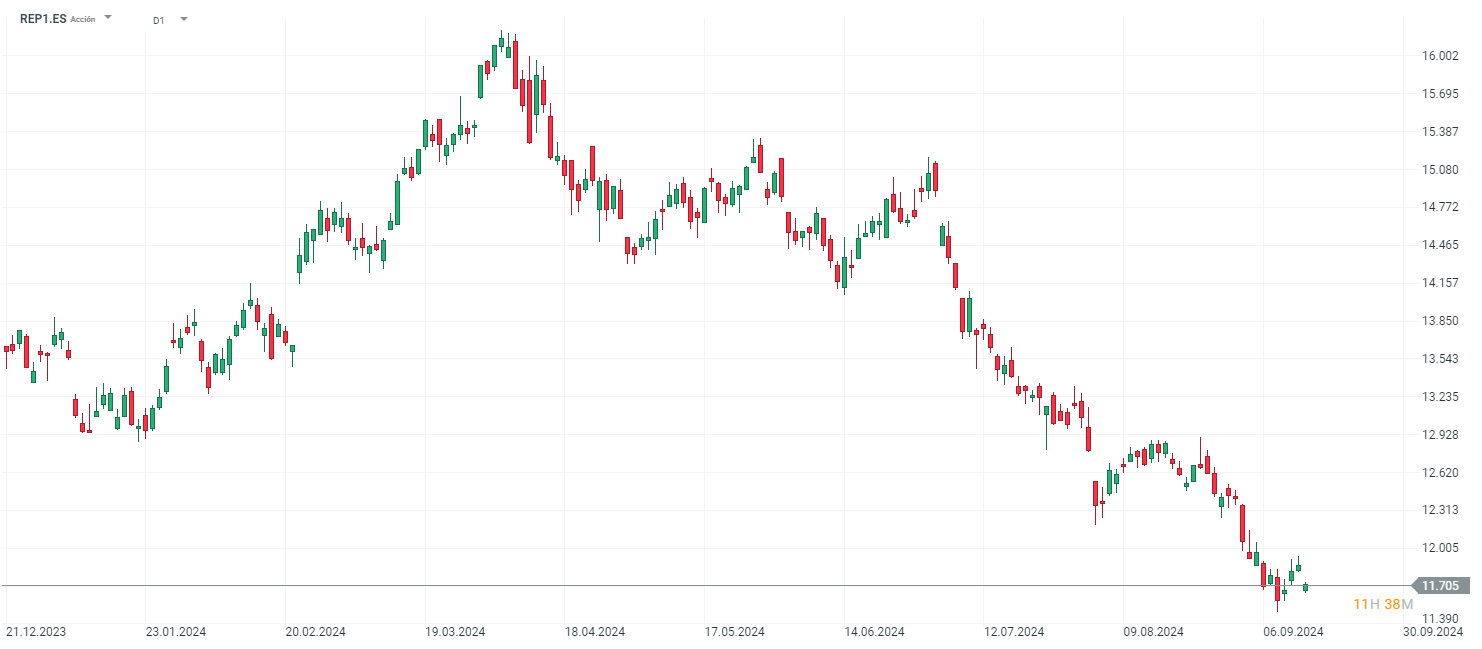Click the REP1.ES ticker name
Screen dimensions: 1482x649
(x=43, y=18)
